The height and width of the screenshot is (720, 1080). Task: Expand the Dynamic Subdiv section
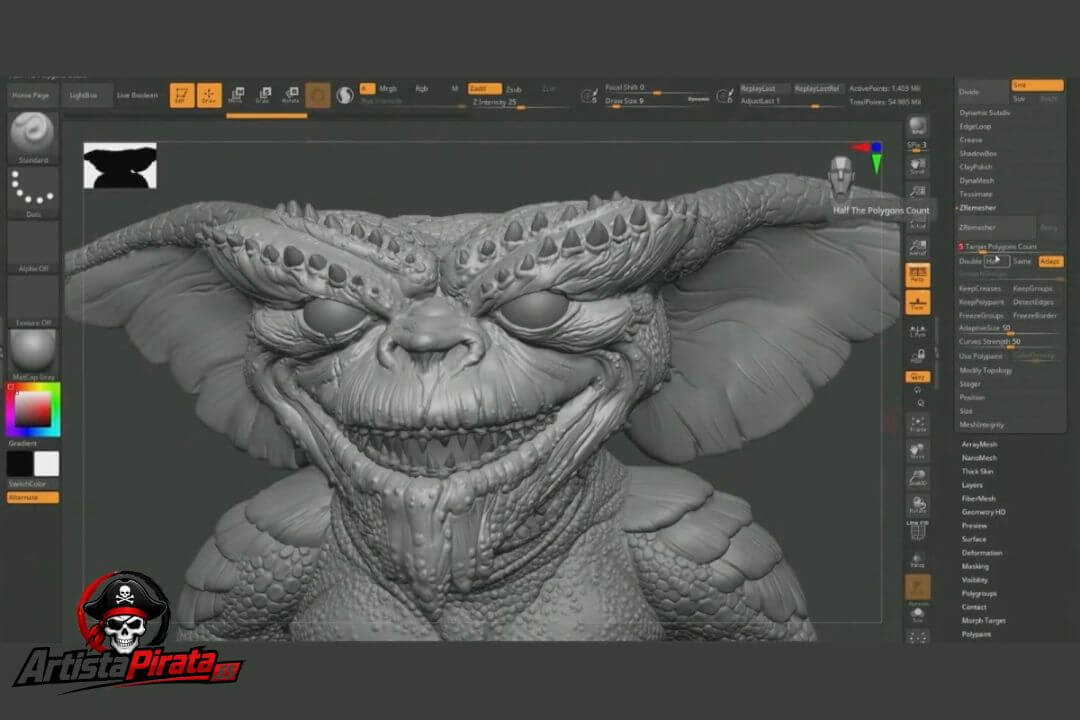985,112
